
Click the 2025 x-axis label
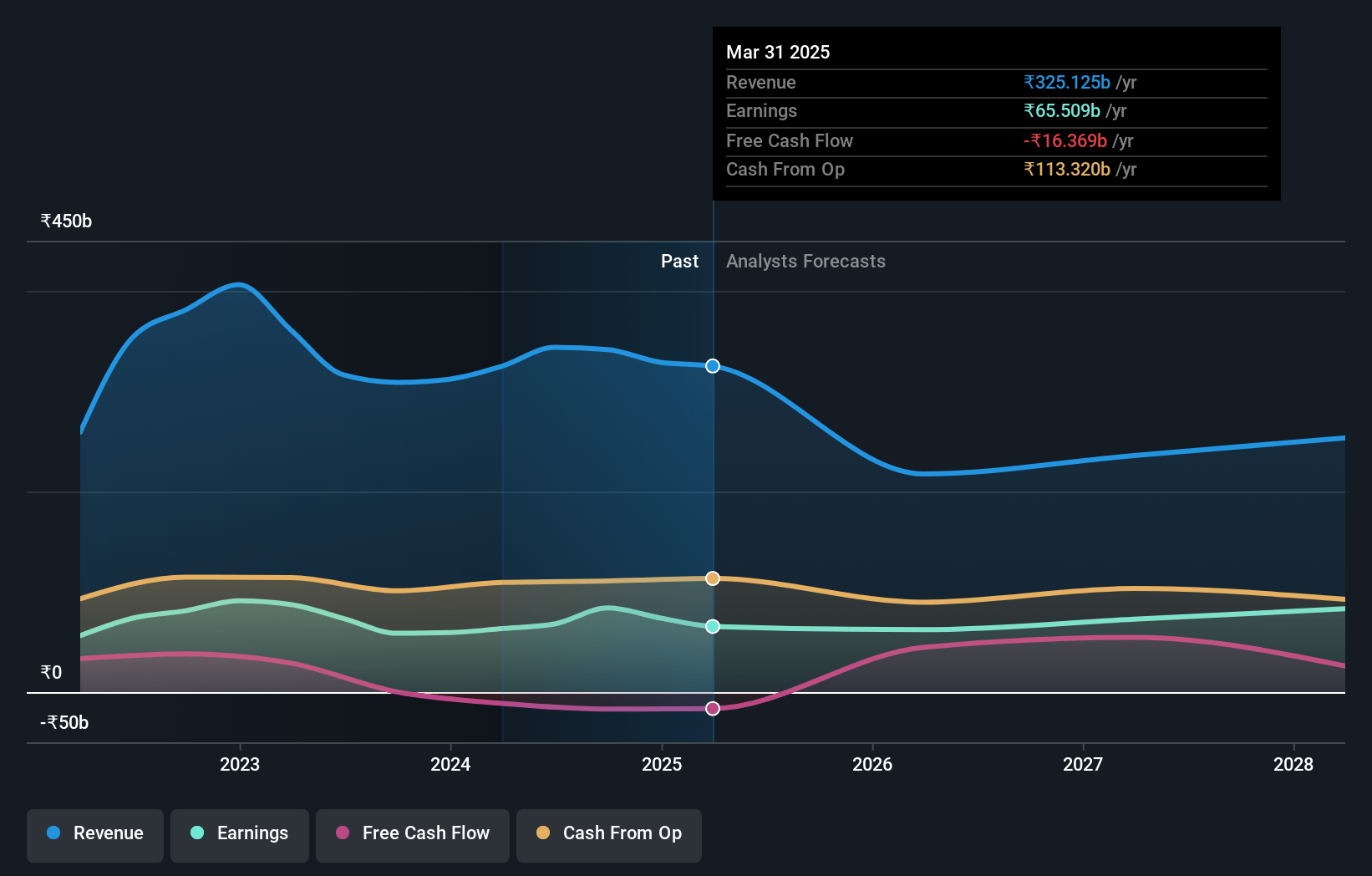click(662, 764)
